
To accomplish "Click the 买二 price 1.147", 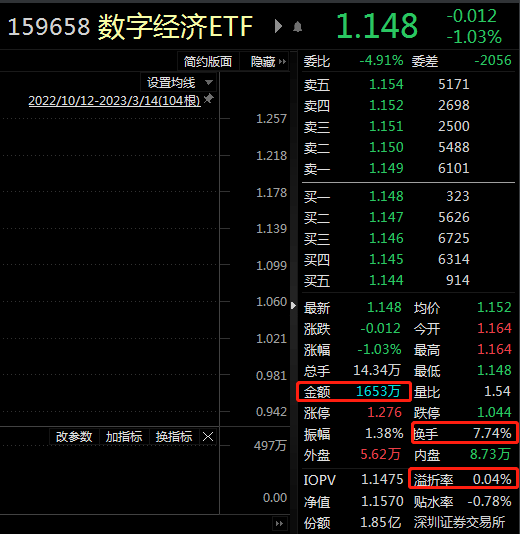I will point(387,217).
